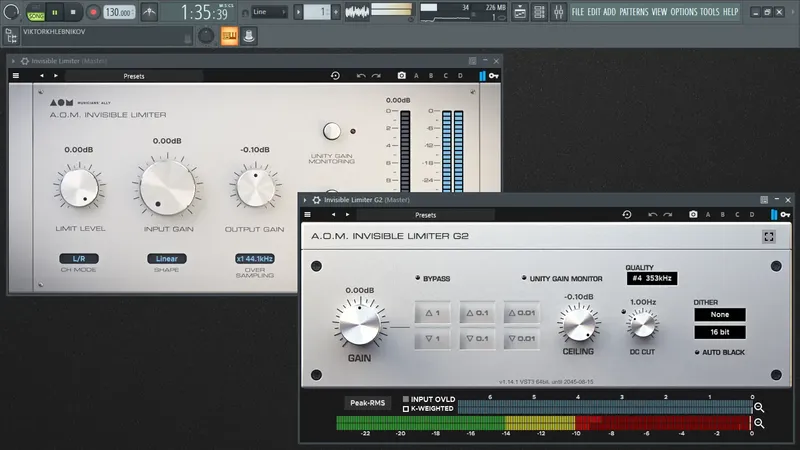The width and height of the screenshot is (800, 450).
Task: Open the OPTIONS menu
Action: (x=684, y=12)
